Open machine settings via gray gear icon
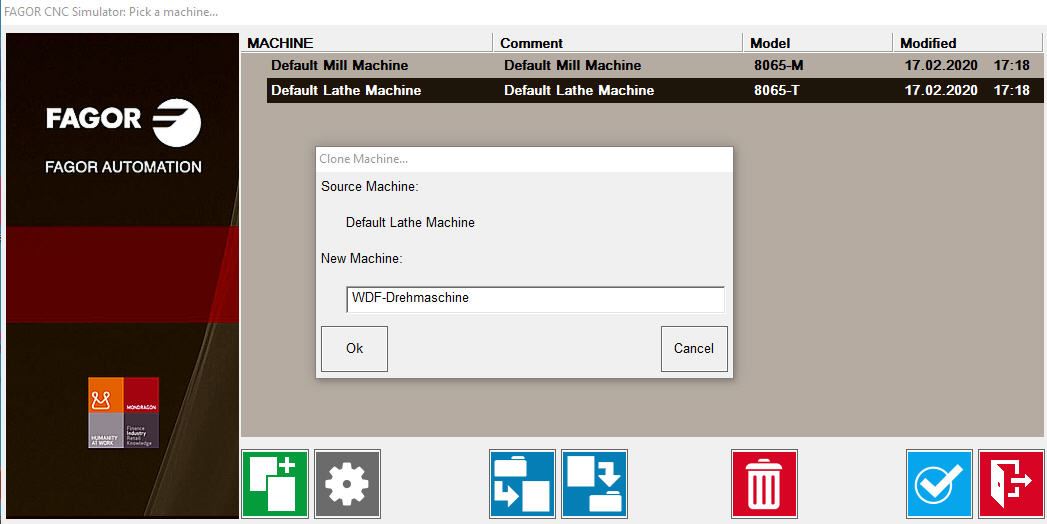The height and width of the screenshot is (524, 1047). (x=347, y=484)
